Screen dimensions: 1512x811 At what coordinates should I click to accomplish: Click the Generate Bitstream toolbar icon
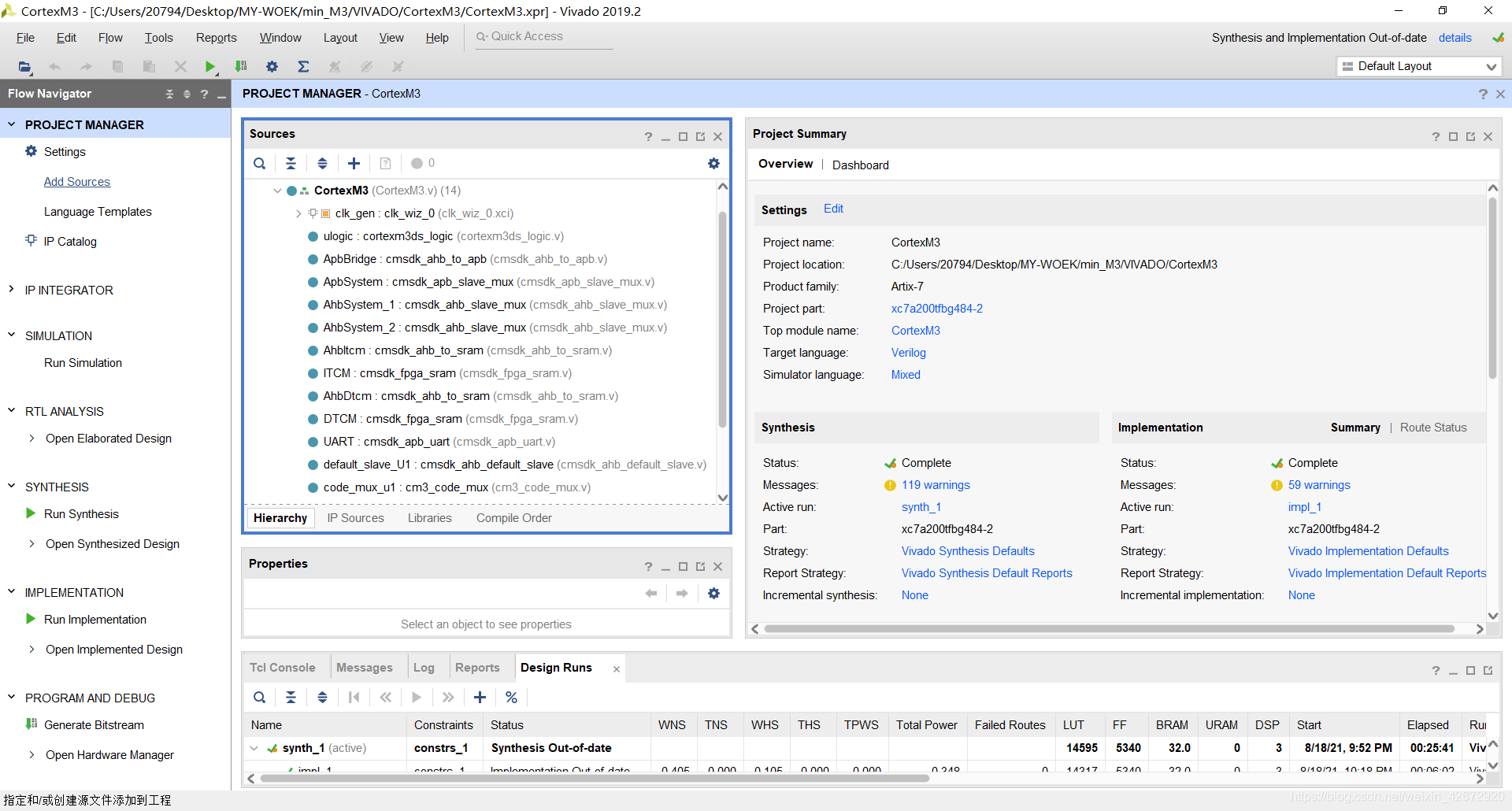[241, 67]
